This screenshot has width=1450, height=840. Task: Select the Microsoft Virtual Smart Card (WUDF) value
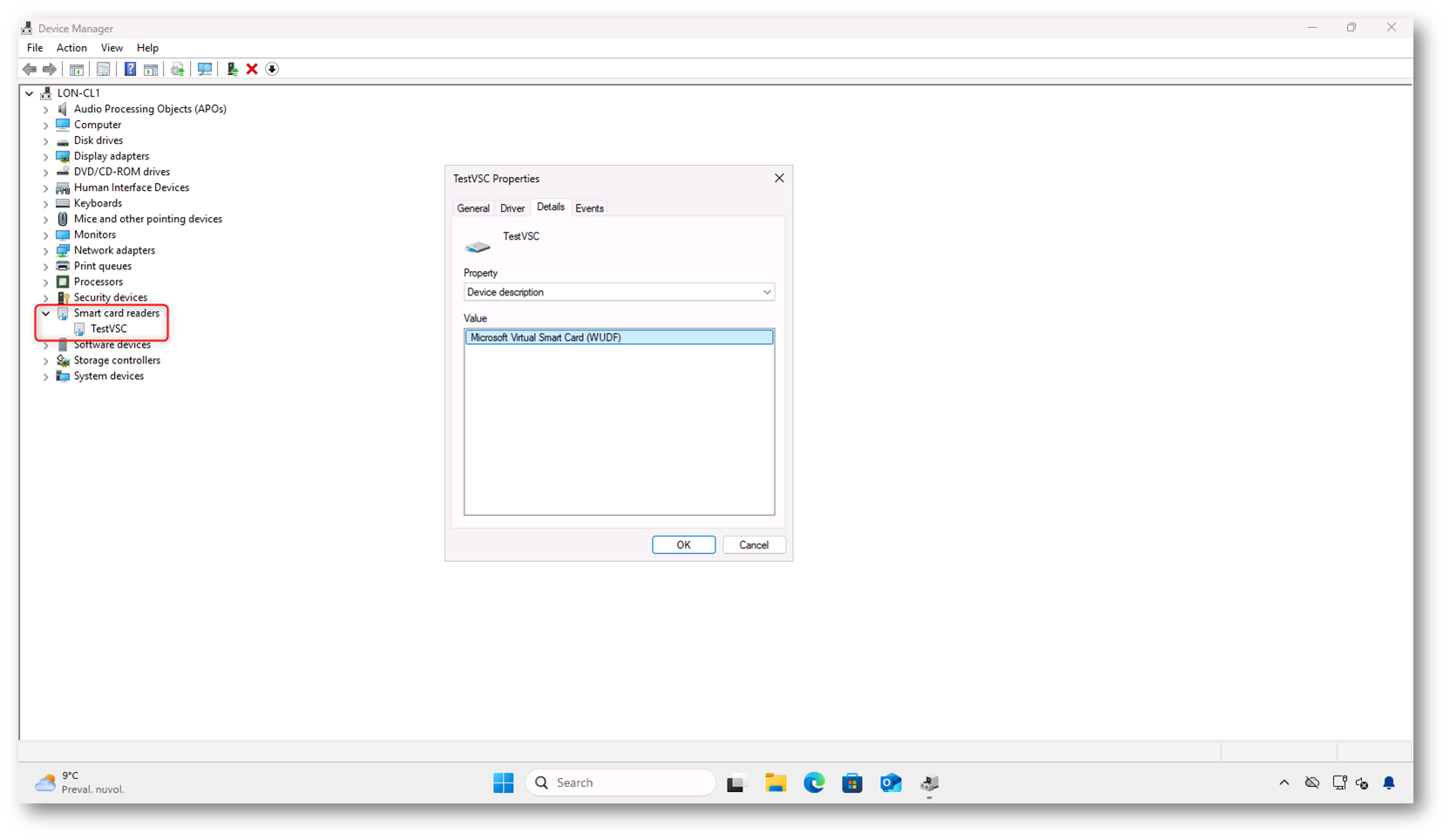619,337
